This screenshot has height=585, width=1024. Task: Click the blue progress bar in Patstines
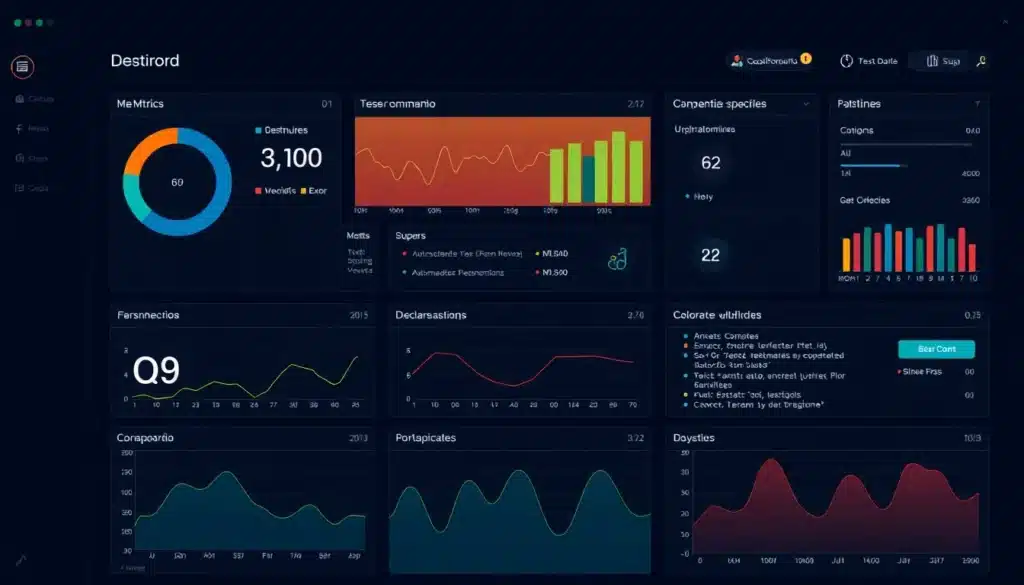coord(874,165)
